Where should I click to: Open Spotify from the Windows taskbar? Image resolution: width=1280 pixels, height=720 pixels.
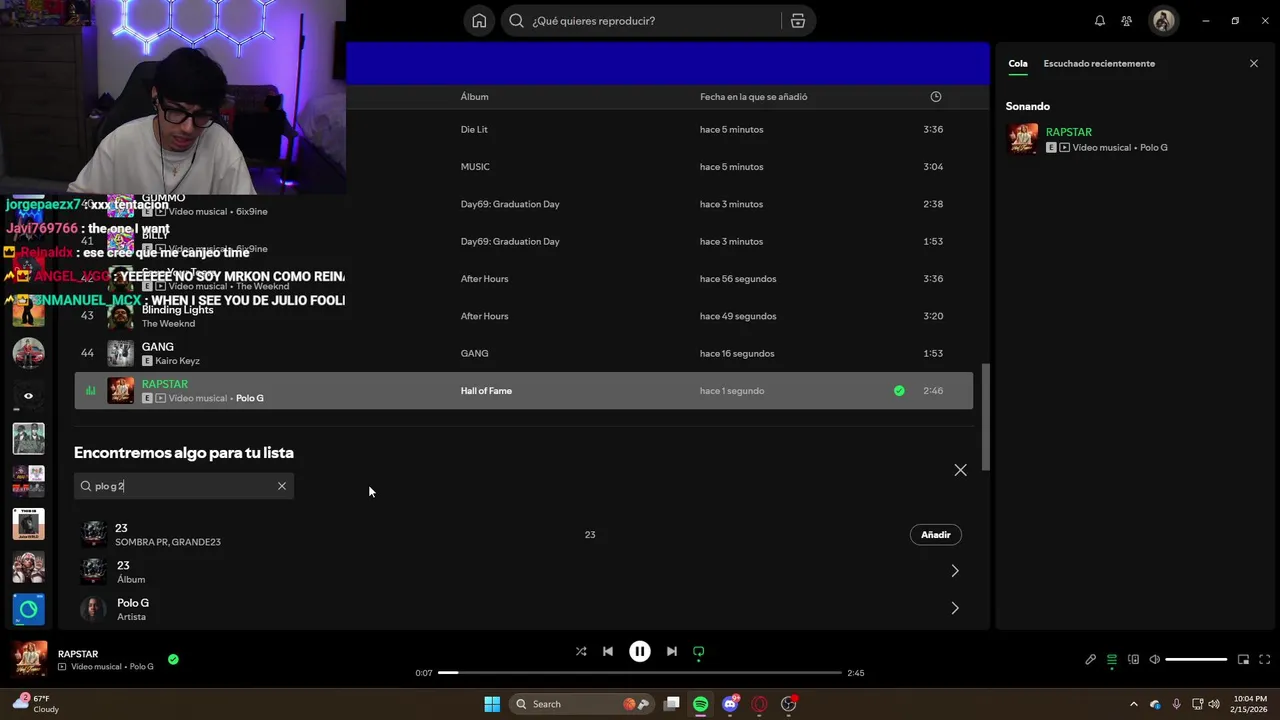tap(700, 704)
